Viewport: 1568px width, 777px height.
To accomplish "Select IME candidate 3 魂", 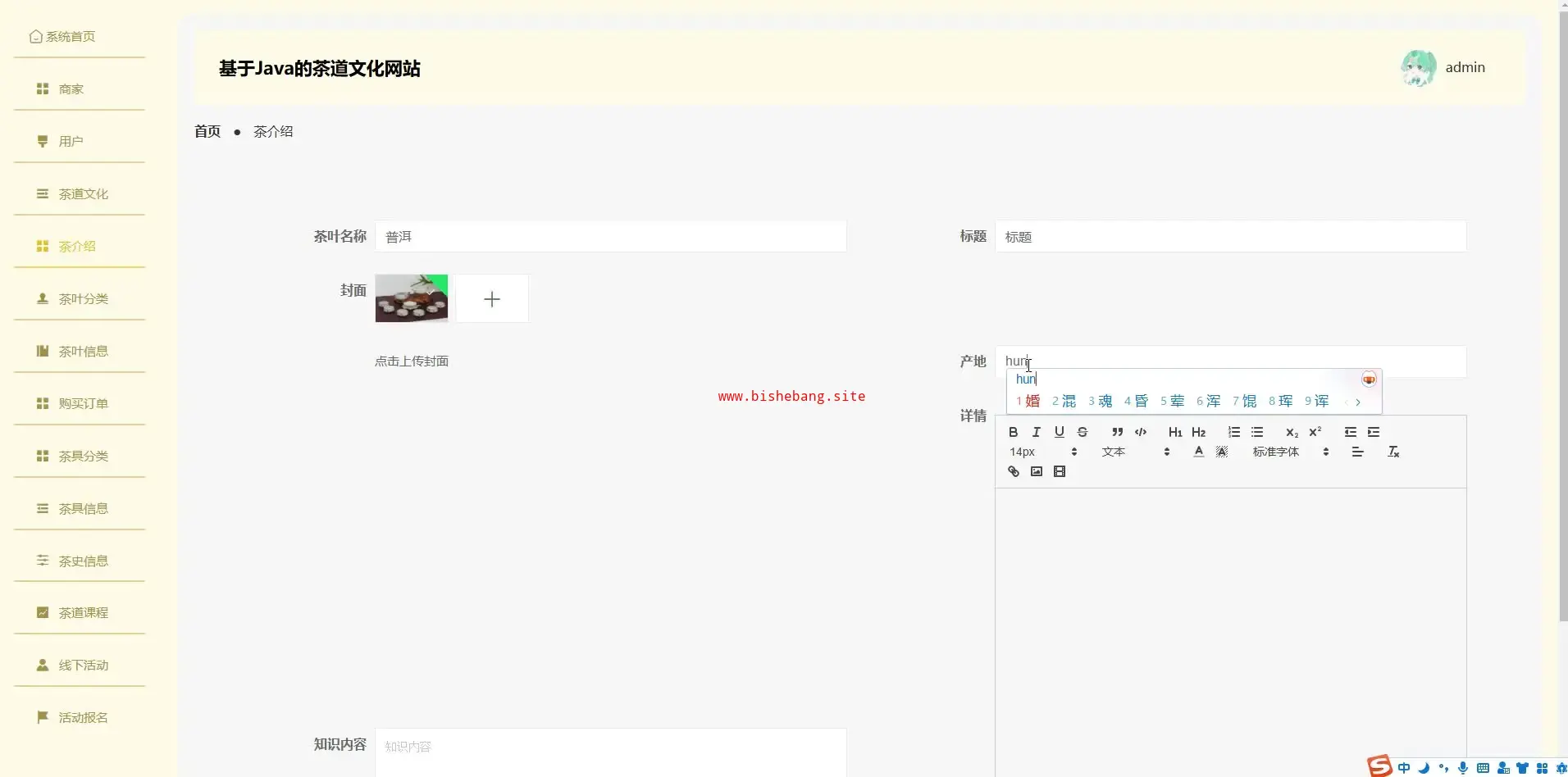I will tap(1101, 401).
